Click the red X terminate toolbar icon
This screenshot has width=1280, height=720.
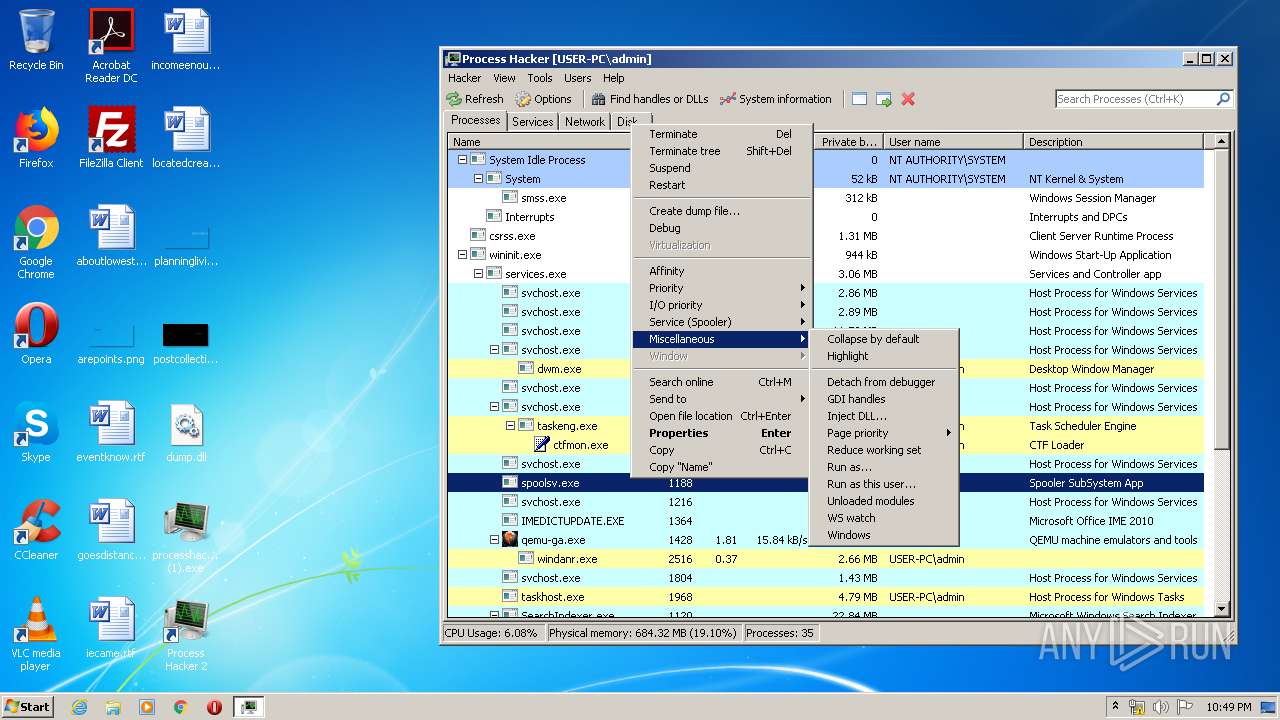908,99
